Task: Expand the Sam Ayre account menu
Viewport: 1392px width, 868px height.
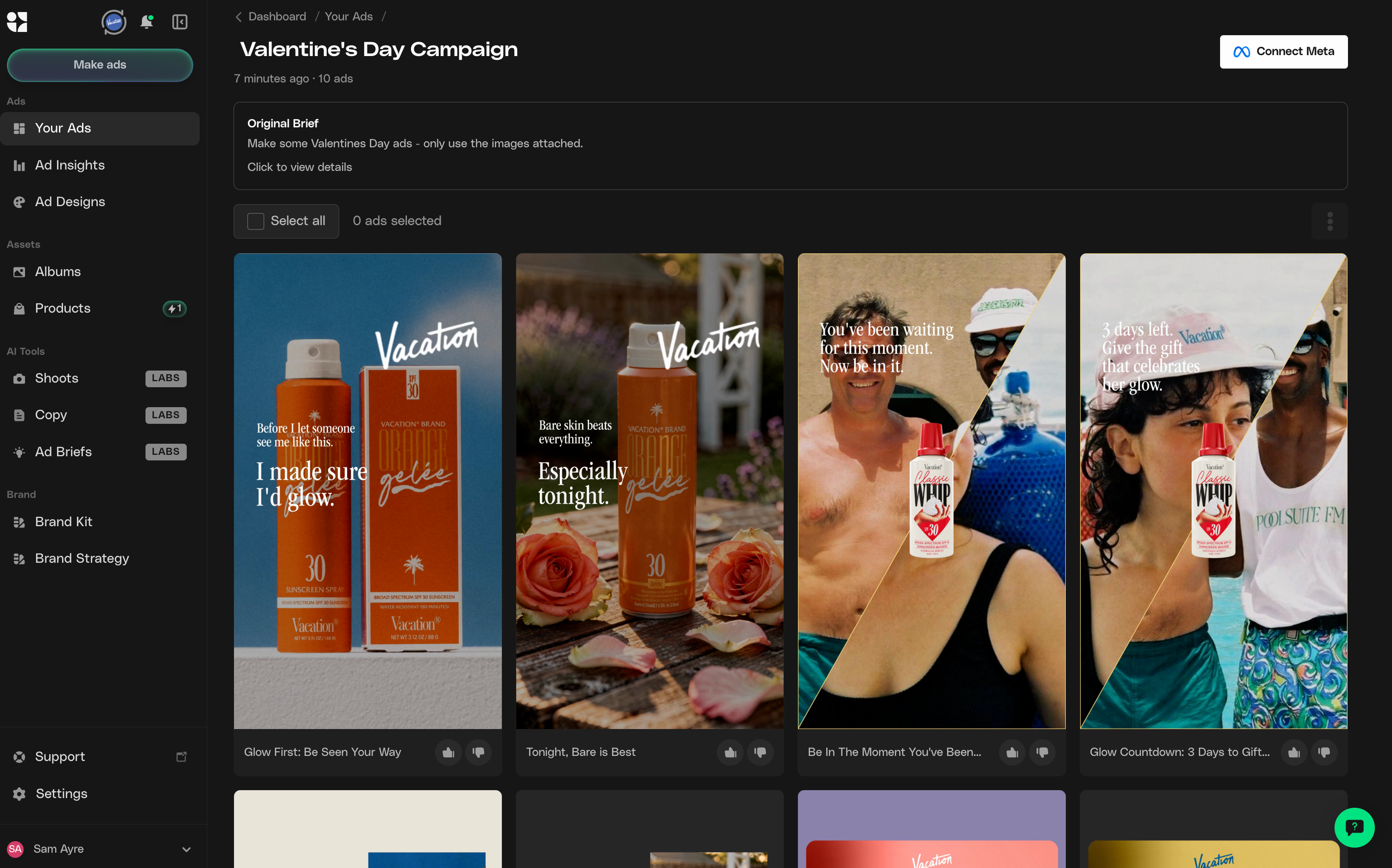Action: click(x=186, y=849)
